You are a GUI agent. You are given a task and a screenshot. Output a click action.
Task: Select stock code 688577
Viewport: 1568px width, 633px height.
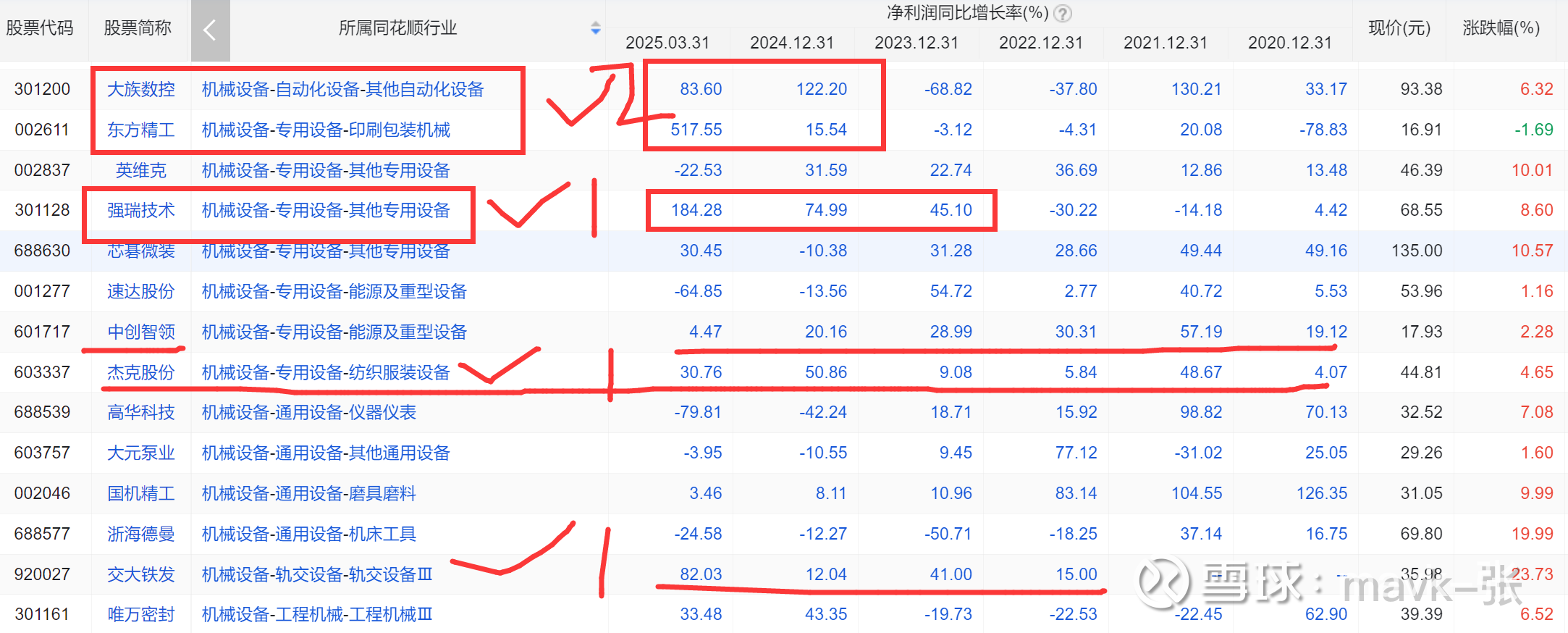(43, 534)
